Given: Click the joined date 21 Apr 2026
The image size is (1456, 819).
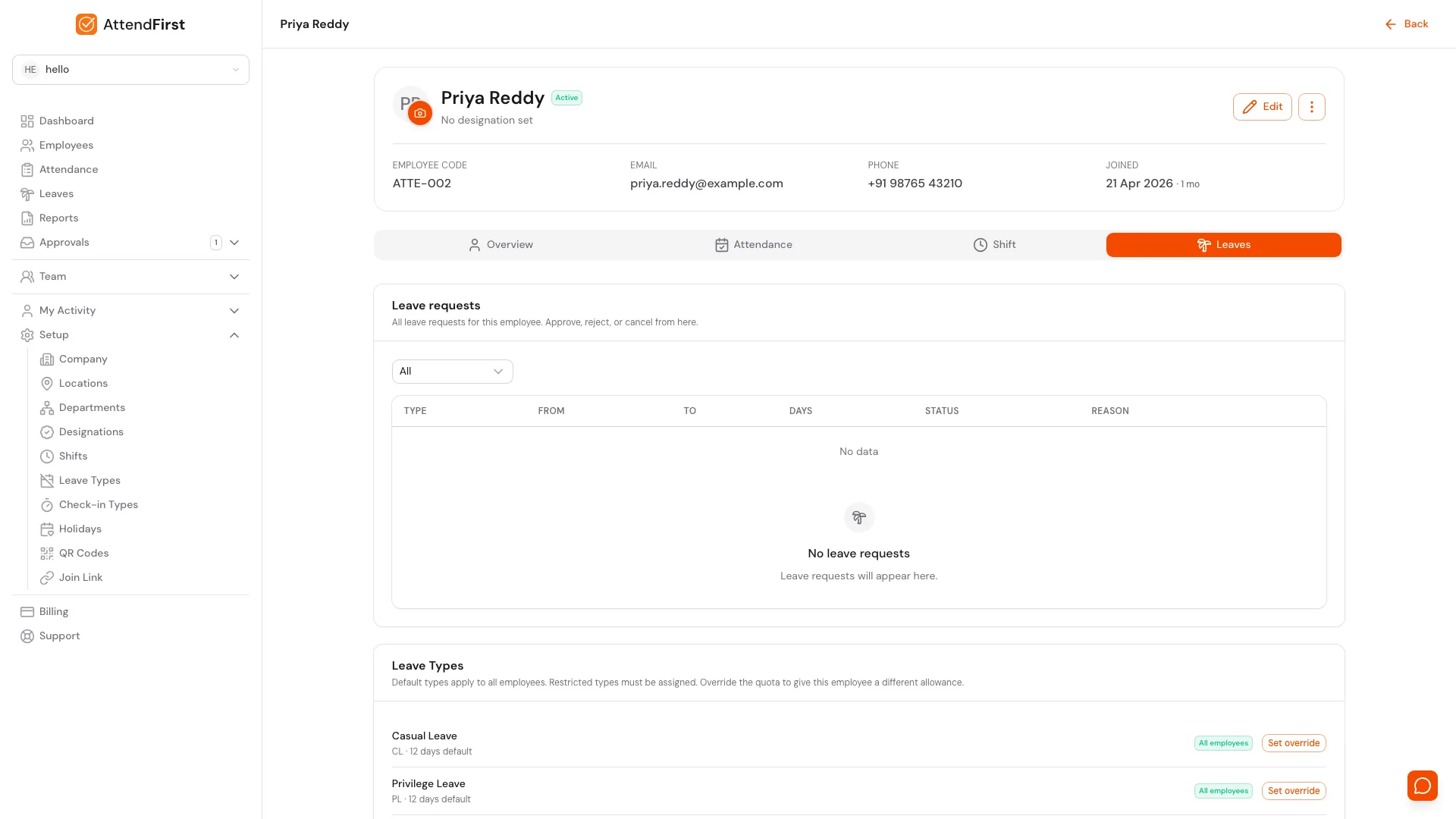Looking at the screenshot, I should coord(1139,184).
